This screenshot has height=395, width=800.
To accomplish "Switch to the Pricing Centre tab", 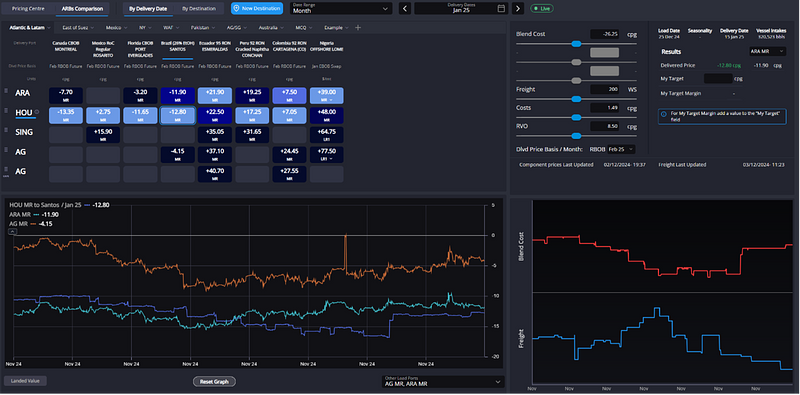I will pos(28,9).
